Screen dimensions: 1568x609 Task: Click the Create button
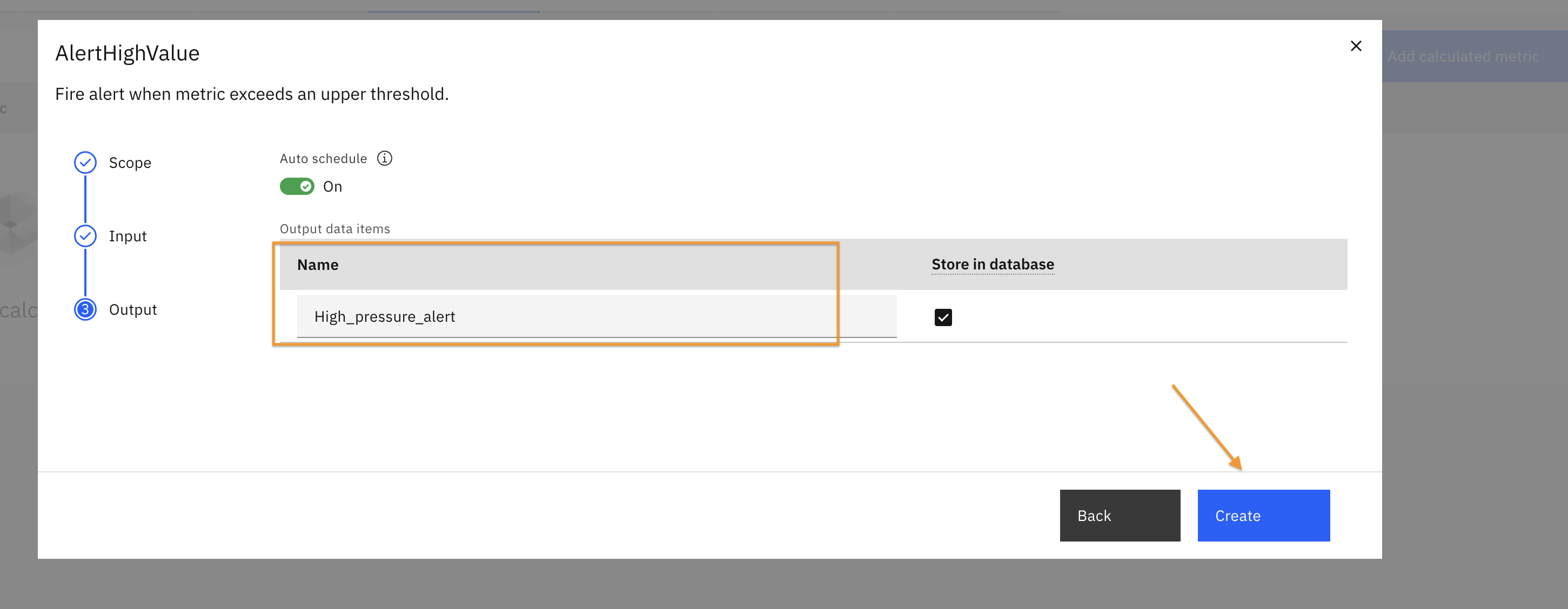pos(1264,515)
